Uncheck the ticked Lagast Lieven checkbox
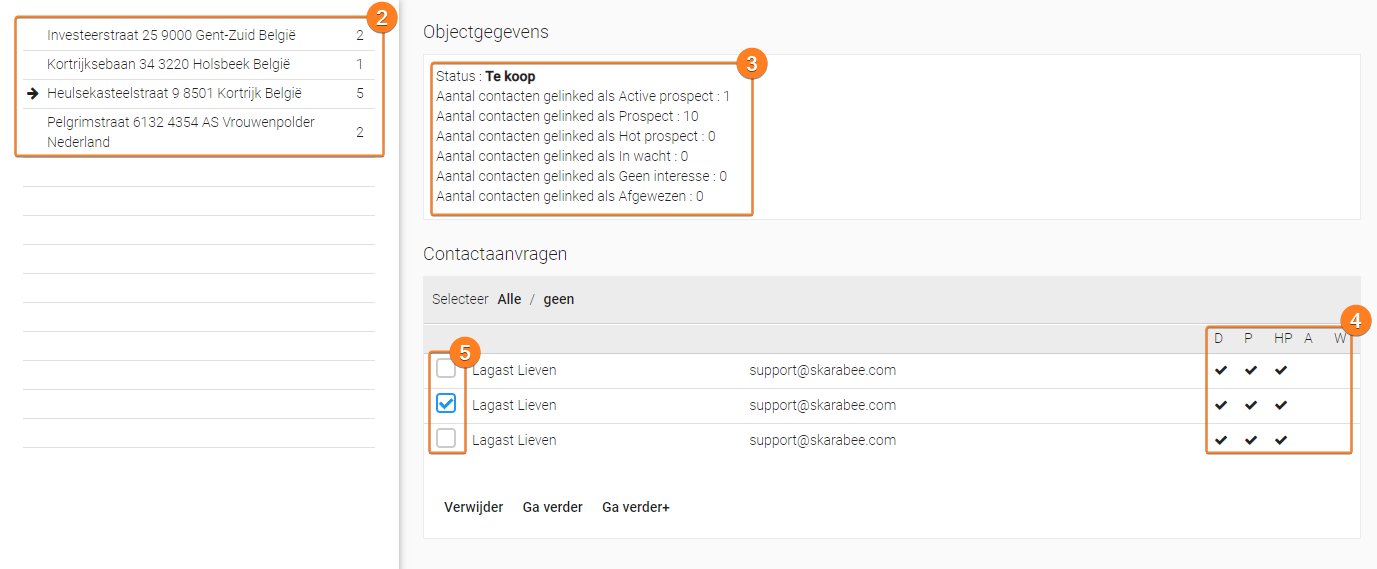 point(446,404)
